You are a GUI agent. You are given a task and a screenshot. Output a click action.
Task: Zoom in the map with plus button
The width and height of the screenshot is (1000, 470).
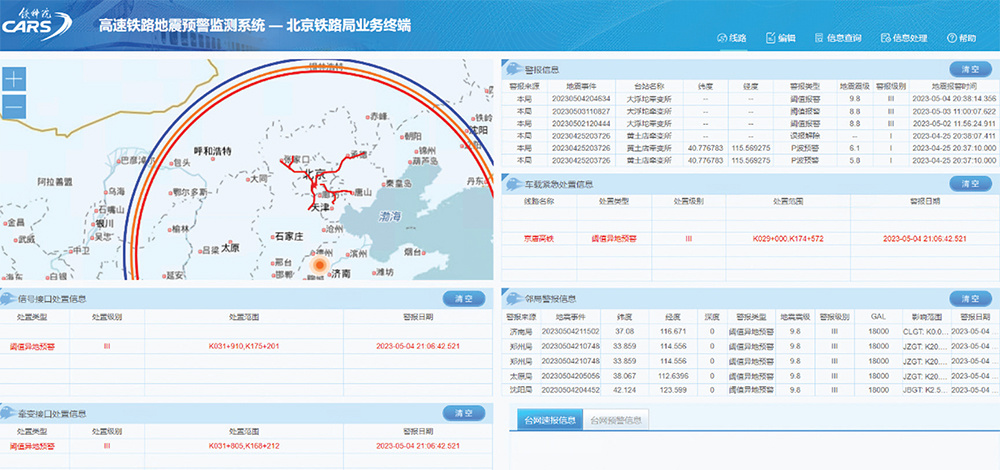click(x=14, y=80)
